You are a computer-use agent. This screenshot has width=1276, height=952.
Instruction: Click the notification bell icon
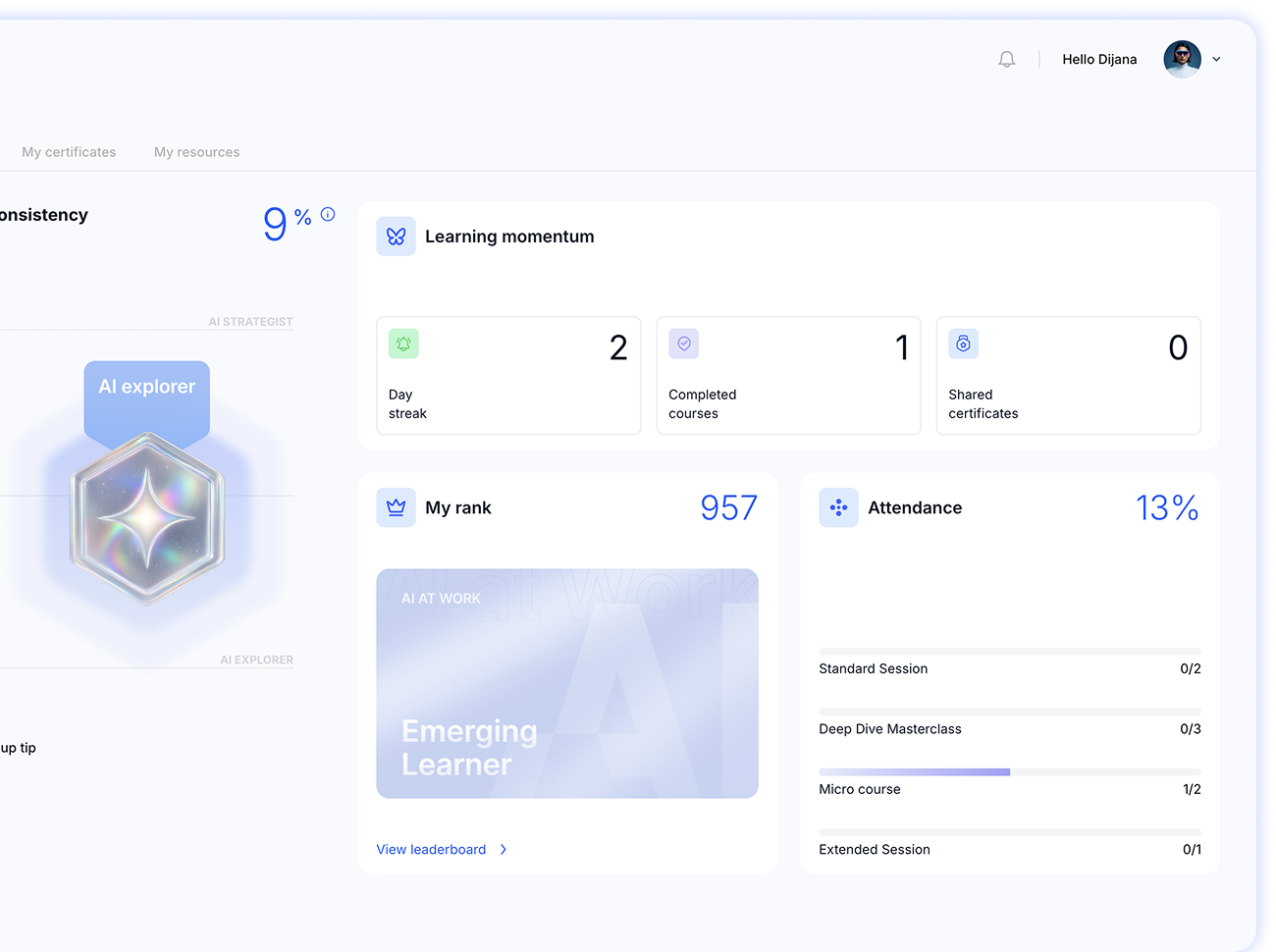click(1006, 60)
